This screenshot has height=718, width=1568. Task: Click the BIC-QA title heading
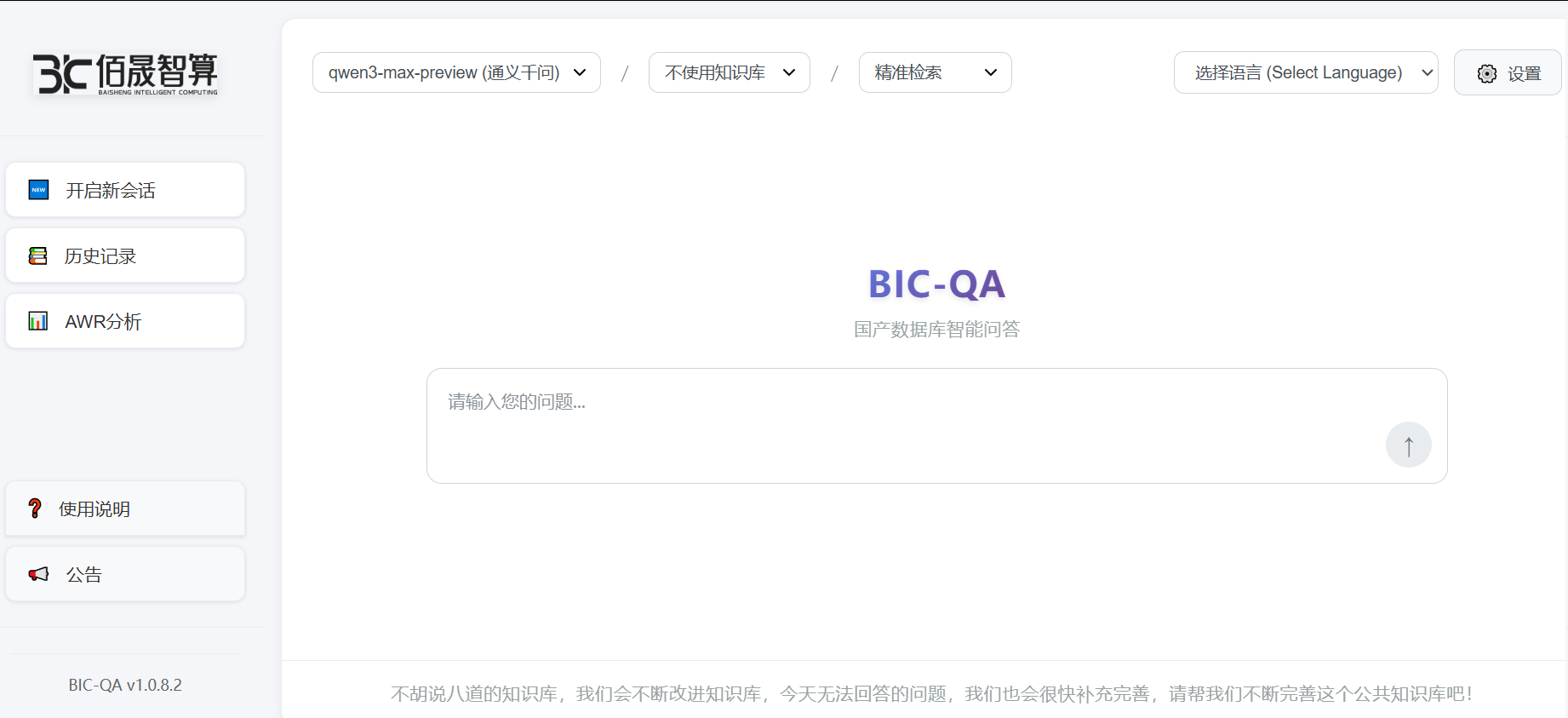(936, 284)
